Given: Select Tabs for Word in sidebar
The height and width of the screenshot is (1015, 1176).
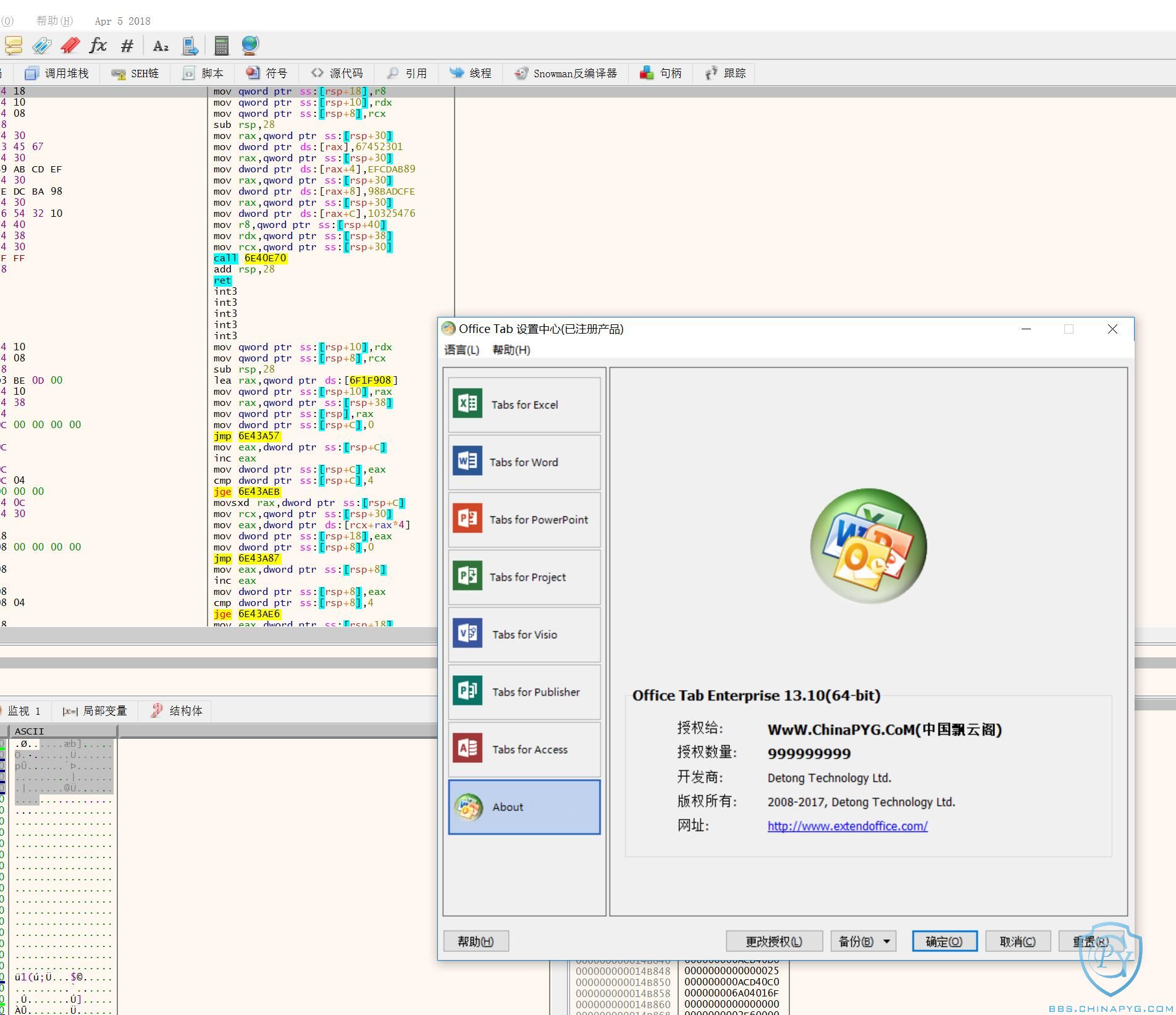Looking at the screenshot, I should 524,462.
